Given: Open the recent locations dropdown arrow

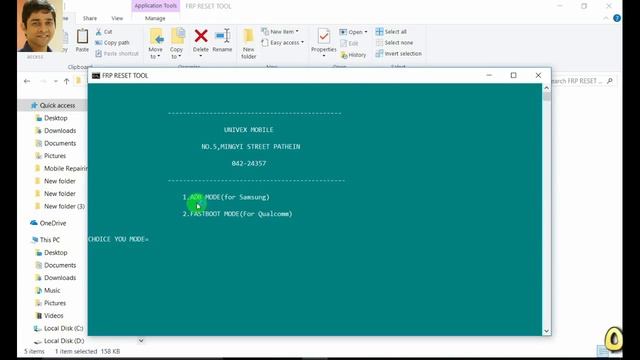Looking at the screenshot, I should [56, 81].
